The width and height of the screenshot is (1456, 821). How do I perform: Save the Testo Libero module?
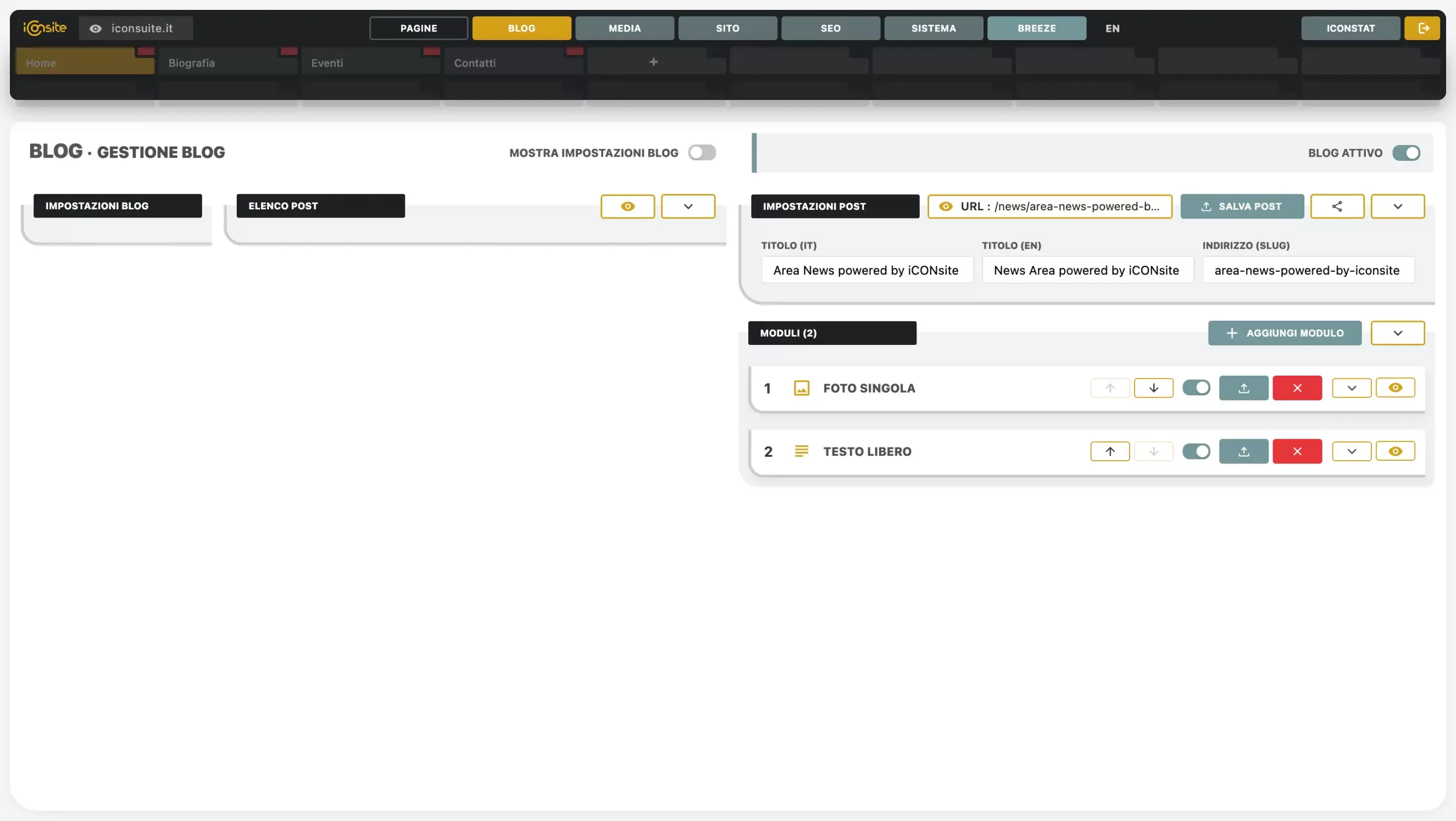pyautogui.click(x=1243, y=451)
